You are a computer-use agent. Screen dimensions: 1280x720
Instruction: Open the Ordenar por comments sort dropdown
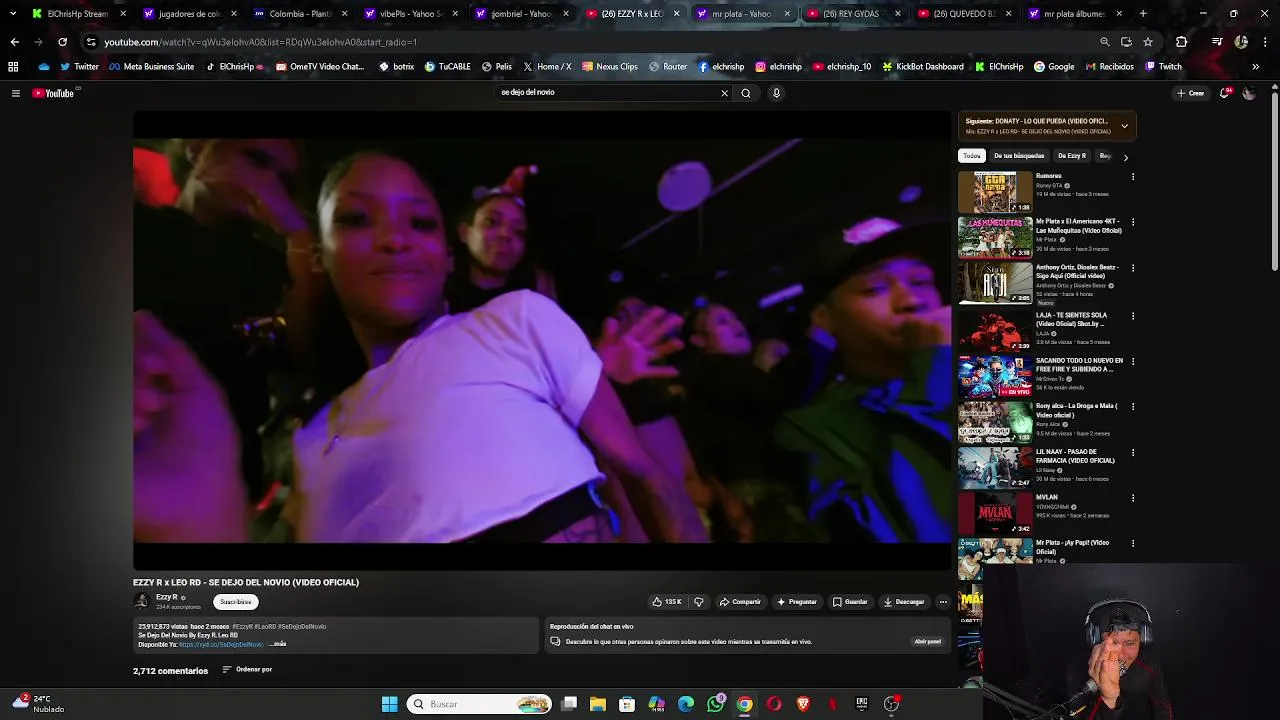[x=247, y=670]
